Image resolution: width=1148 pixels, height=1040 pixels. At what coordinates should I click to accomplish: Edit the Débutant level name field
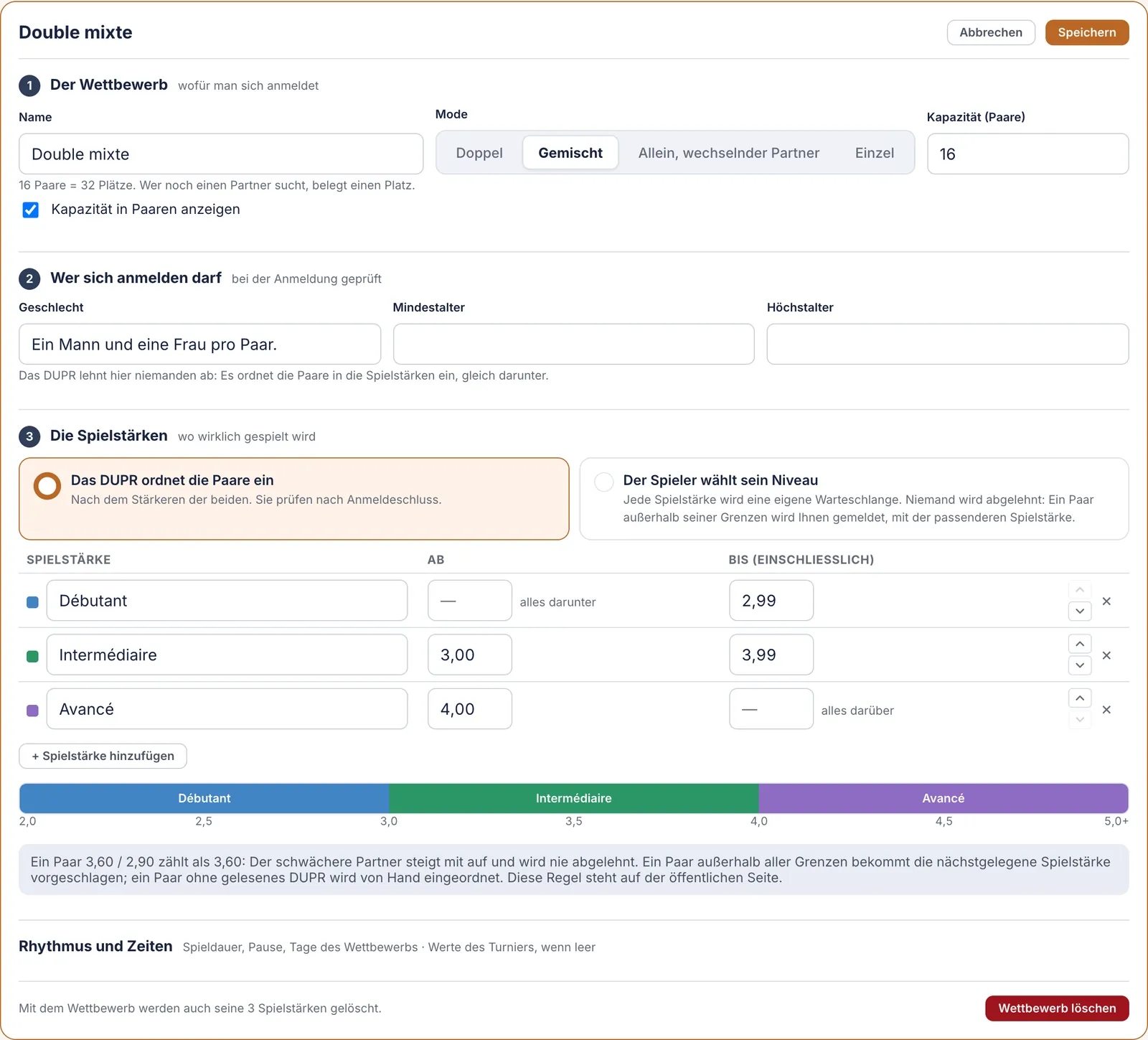coord(227,601)
